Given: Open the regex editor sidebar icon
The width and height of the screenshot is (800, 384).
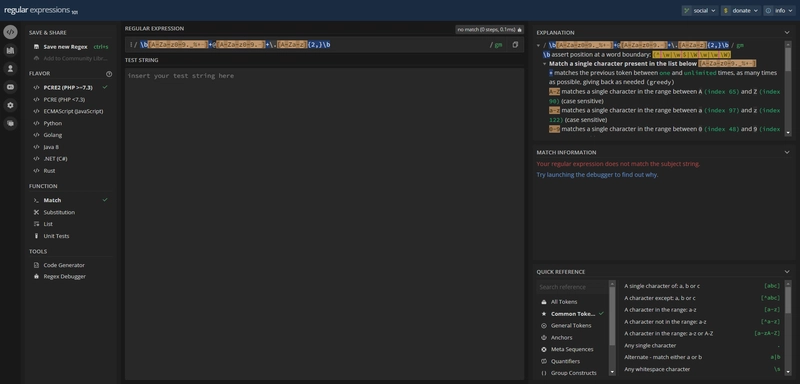Looking at the screenshot, I should [x=10, y=32].
